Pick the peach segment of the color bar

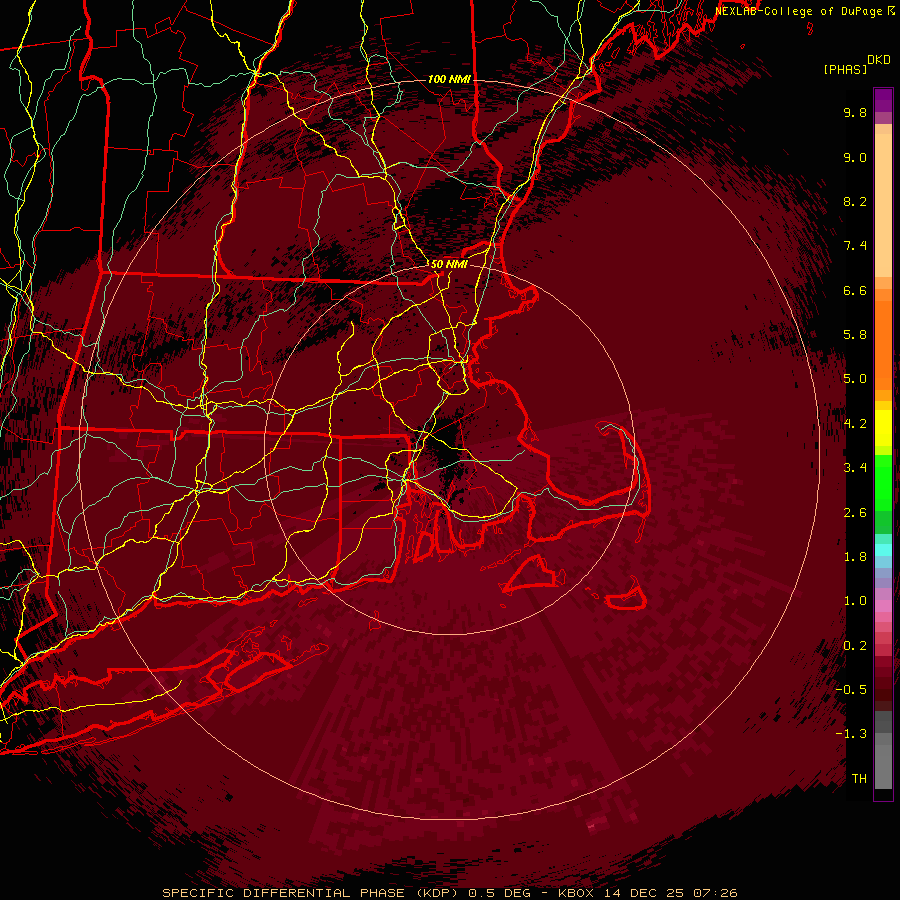[883, 204]
